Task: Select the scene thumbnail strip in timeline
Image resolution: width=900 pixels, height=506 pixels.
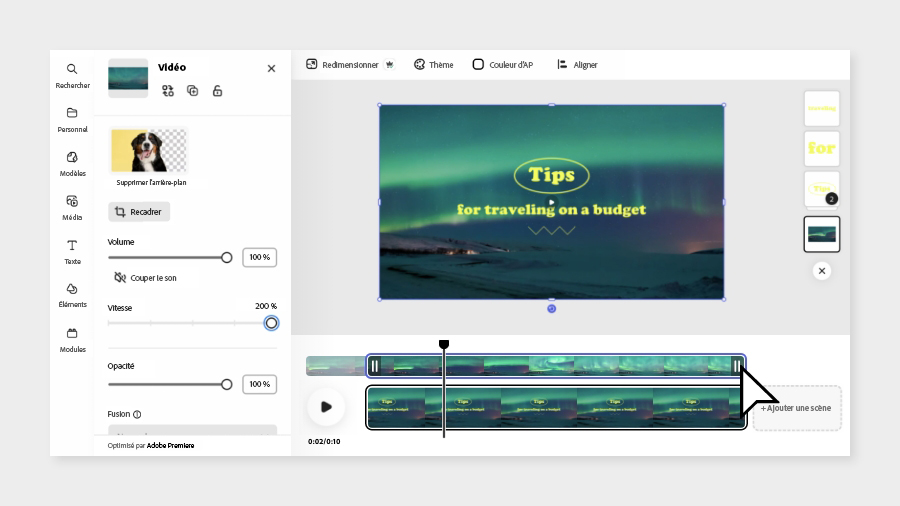Action: [x=556, y=408]
